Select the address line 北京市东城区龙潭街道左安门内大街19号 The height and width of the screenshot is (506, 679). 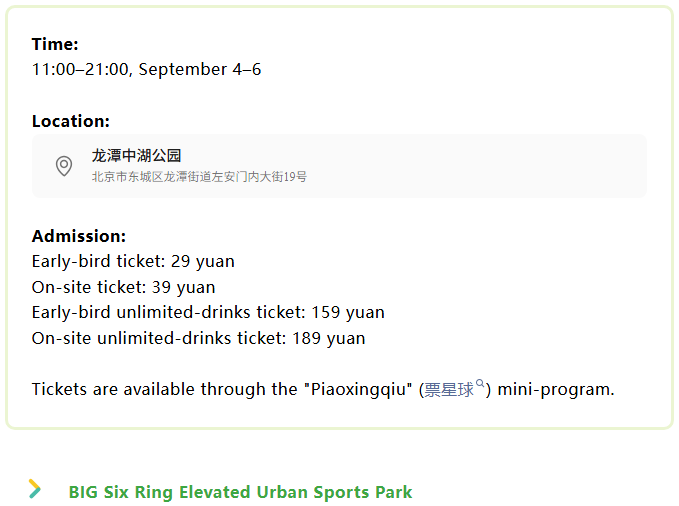click(199, 177)
